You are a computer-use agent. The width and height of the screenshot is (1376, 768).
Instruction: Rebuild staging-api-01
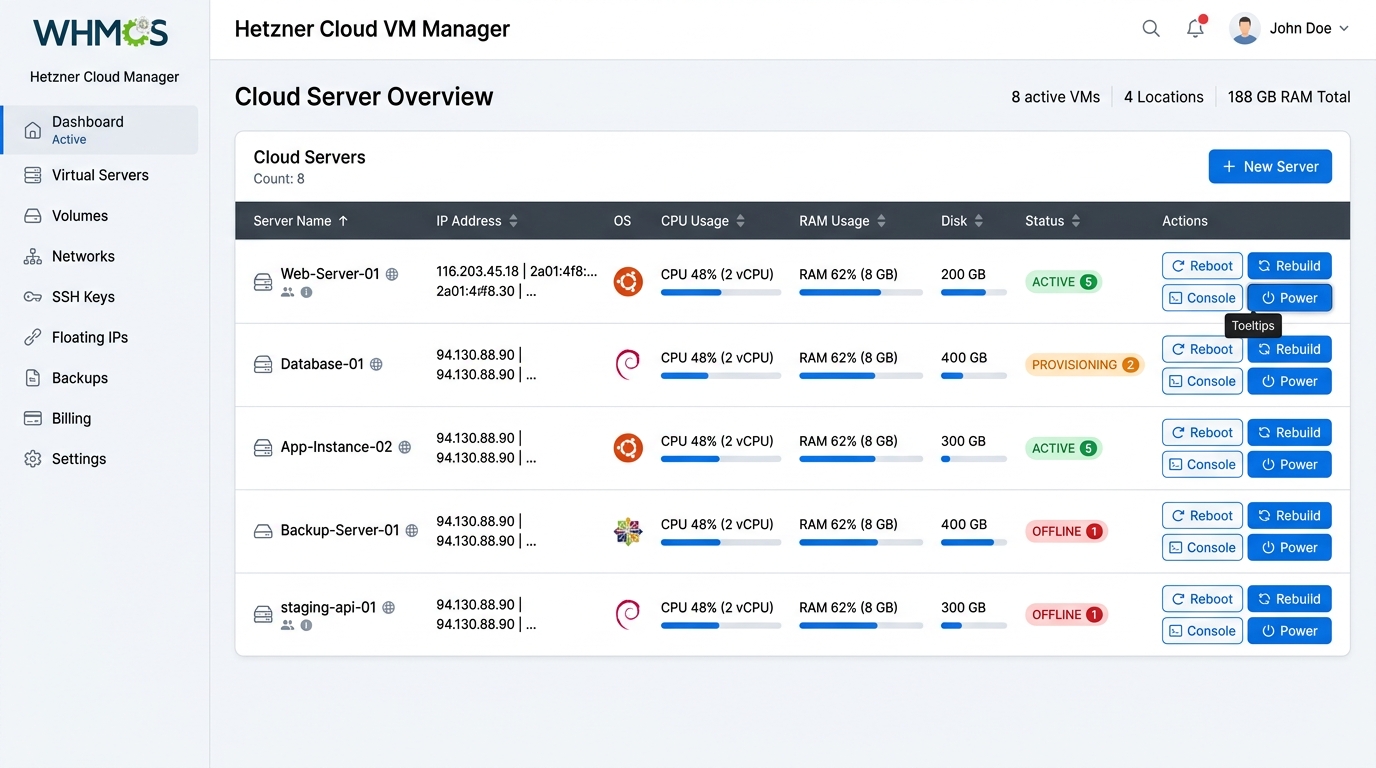coord(1289,598)
